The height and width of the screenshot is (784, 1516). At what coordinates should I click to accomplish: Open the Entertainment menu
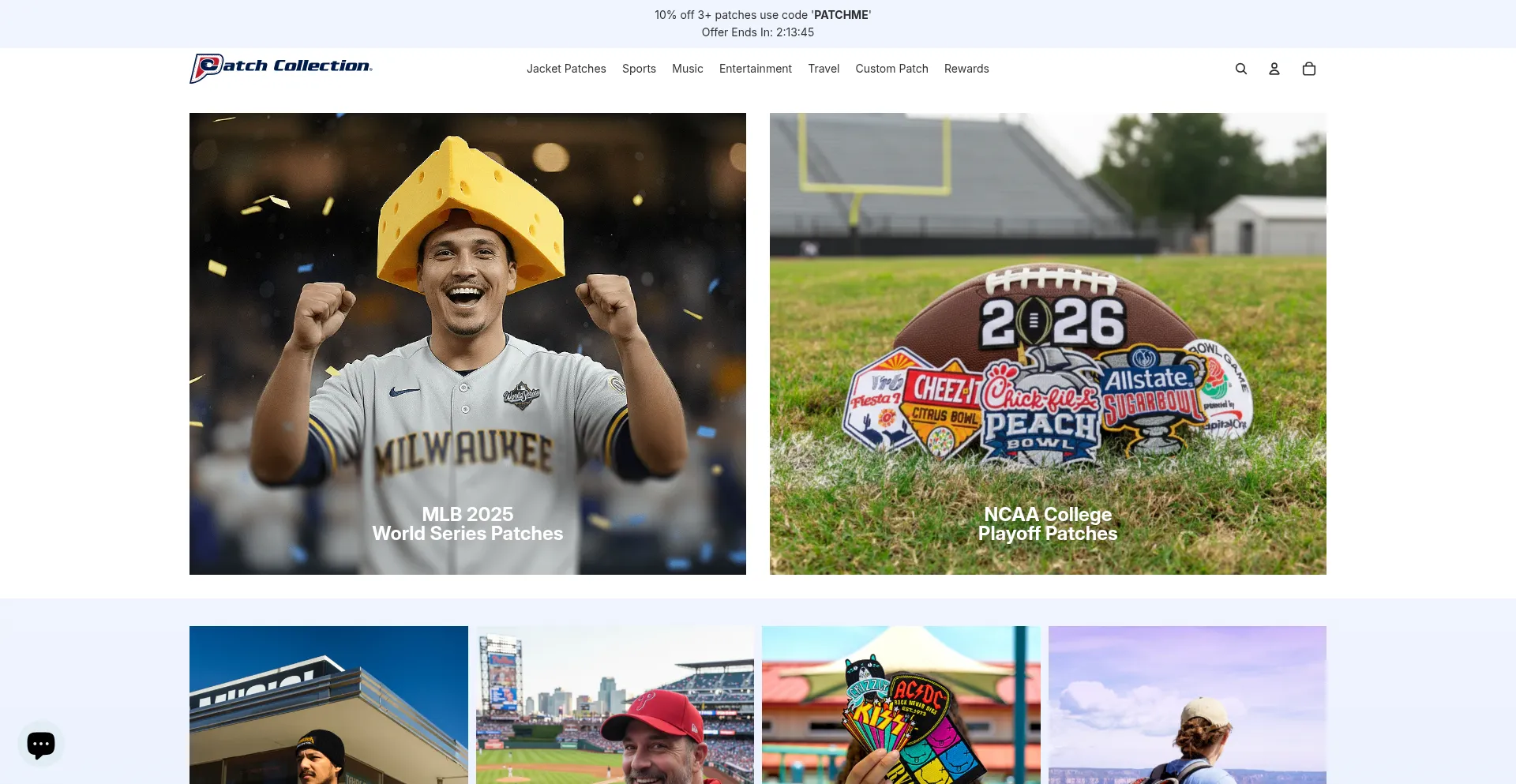756,69
